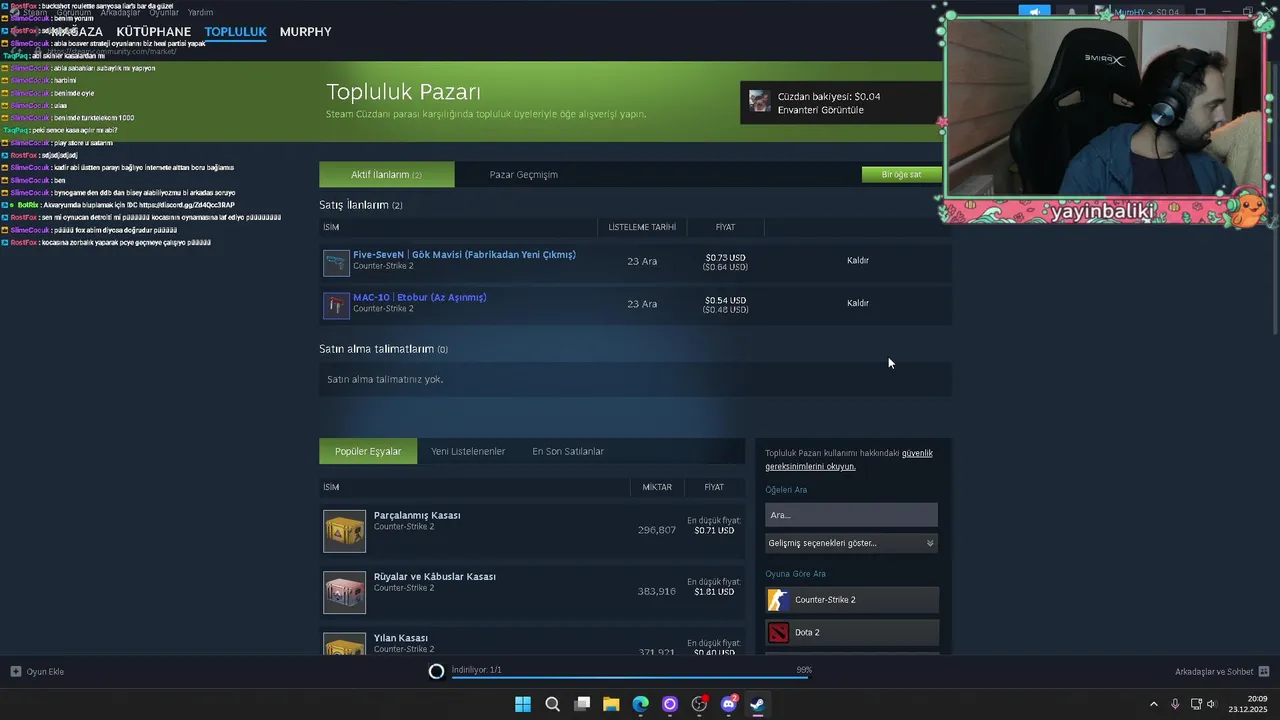Click Cüzdan bakiyesi: $0.04 text

[829, 97]
